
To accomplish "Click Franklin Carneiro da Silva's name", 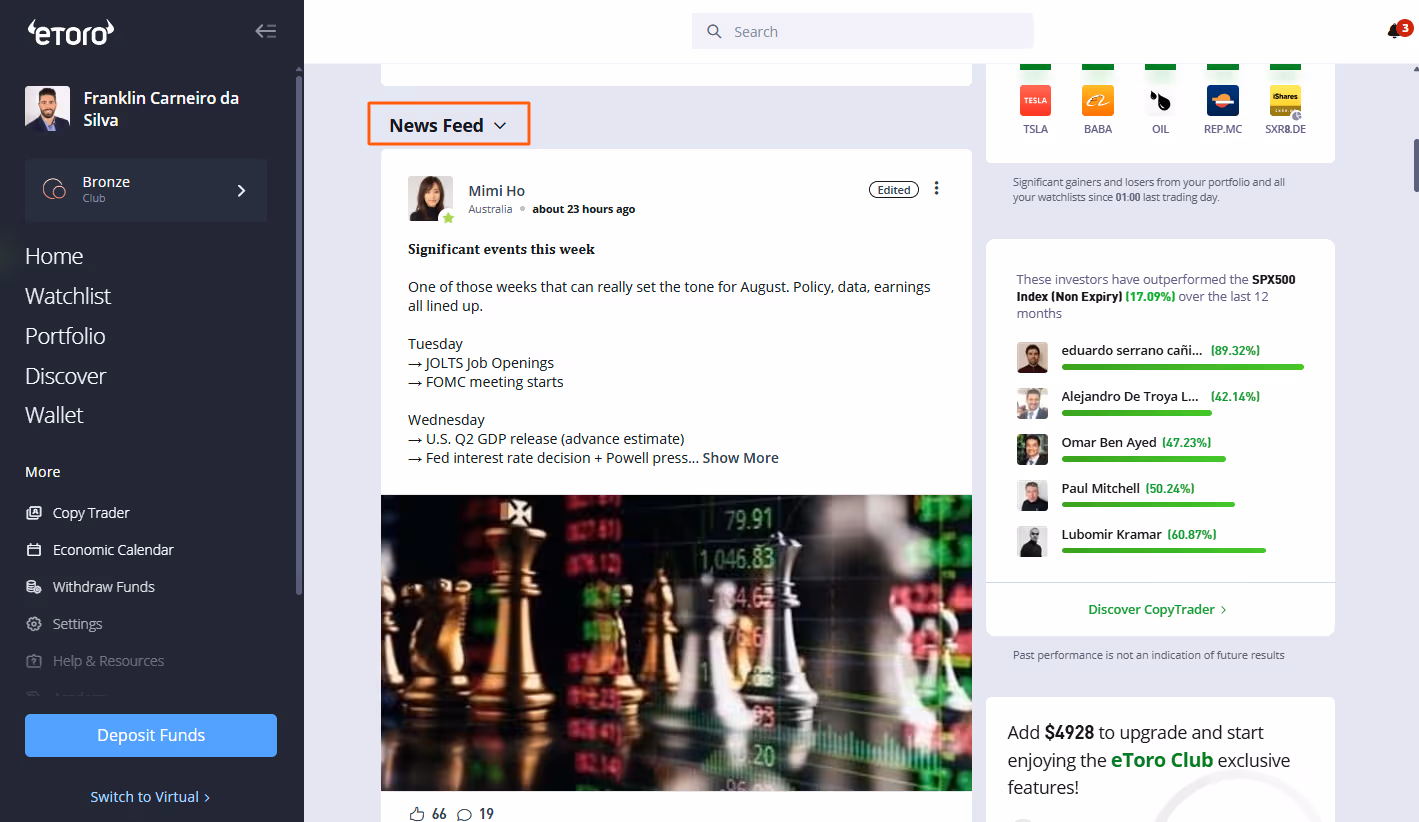I will click(x=161, y=109).
